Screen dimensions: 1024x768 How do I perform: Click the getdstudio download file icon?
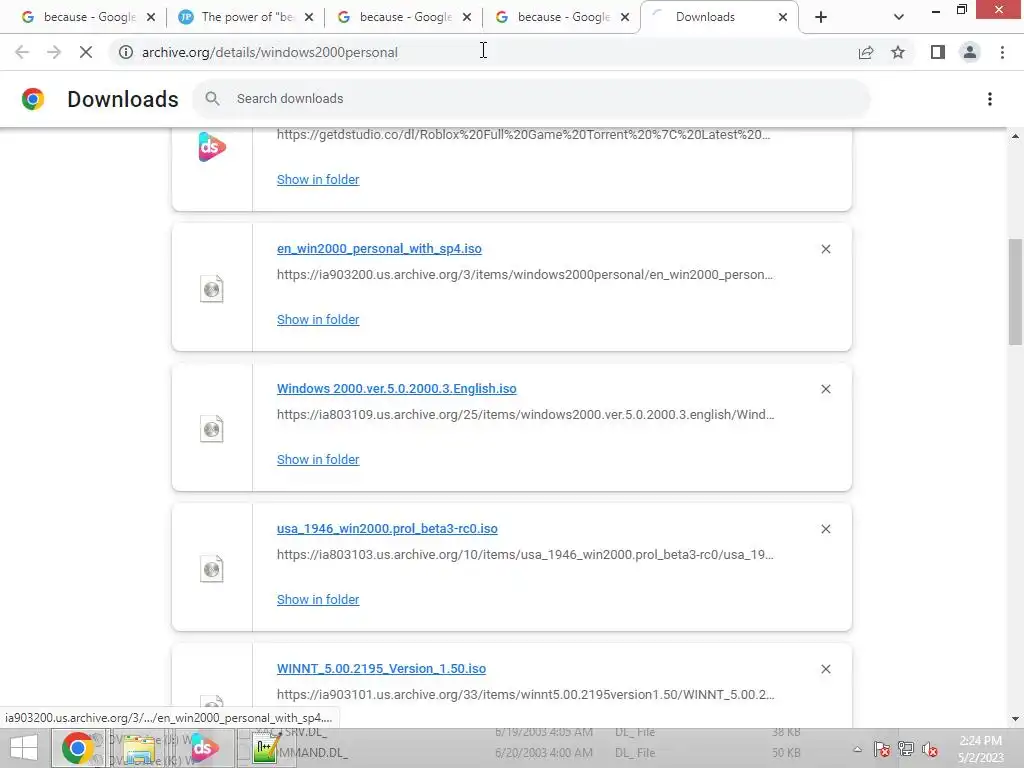tap(212, 146)
